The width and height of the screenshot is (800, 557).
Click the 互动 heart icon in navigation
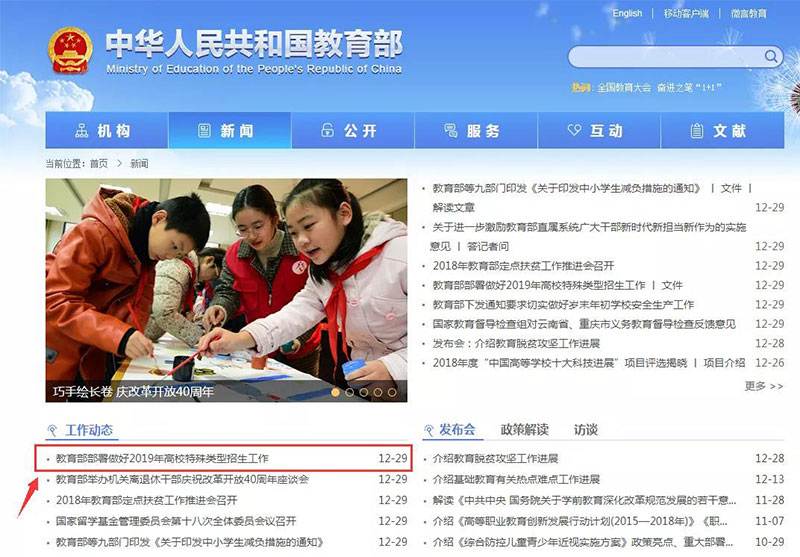pos(574,130)
